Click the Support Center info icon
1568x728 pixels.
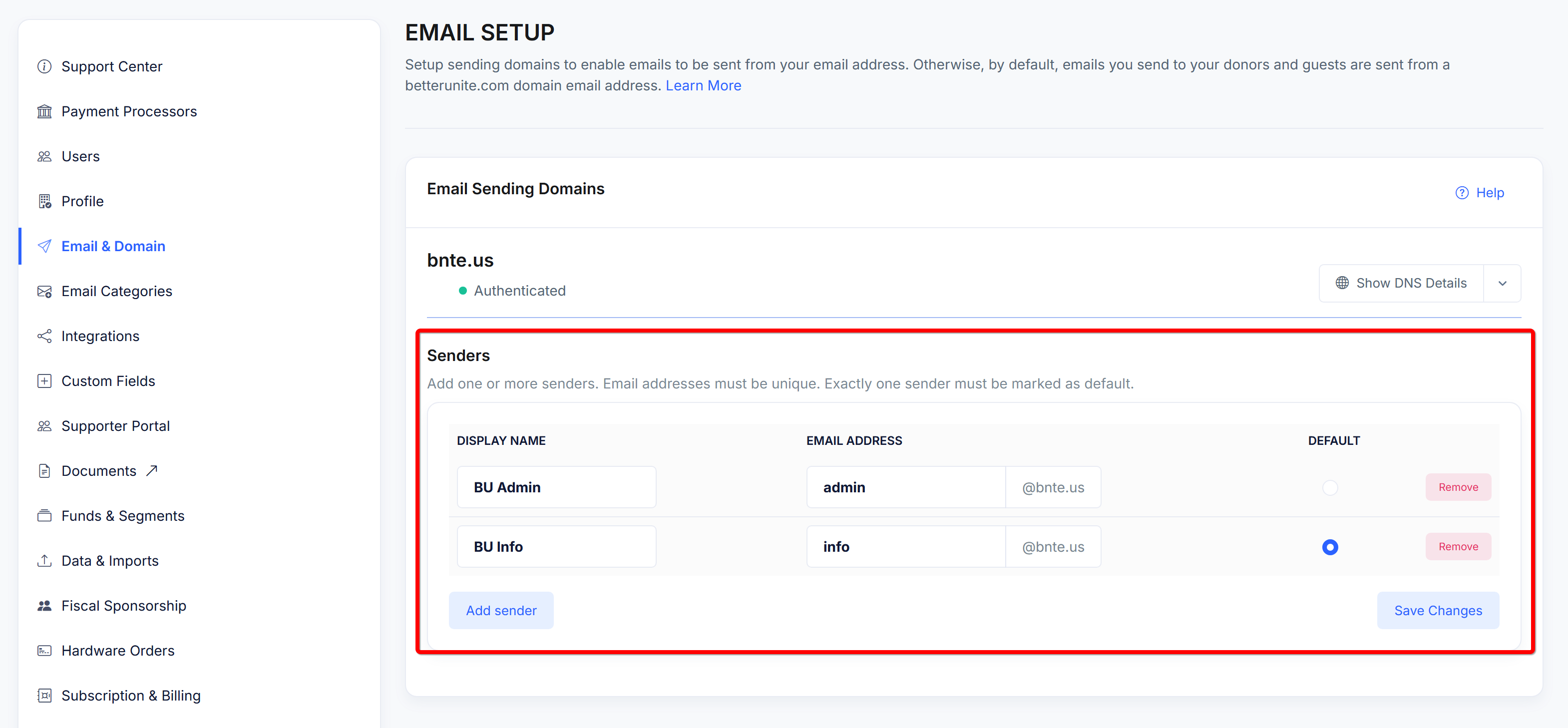44,66
